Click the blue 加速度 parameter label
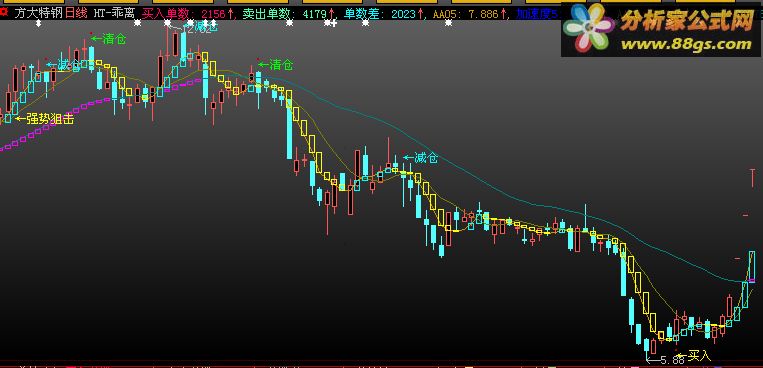This screenshot has height=368, width=763. click(534, 14)
